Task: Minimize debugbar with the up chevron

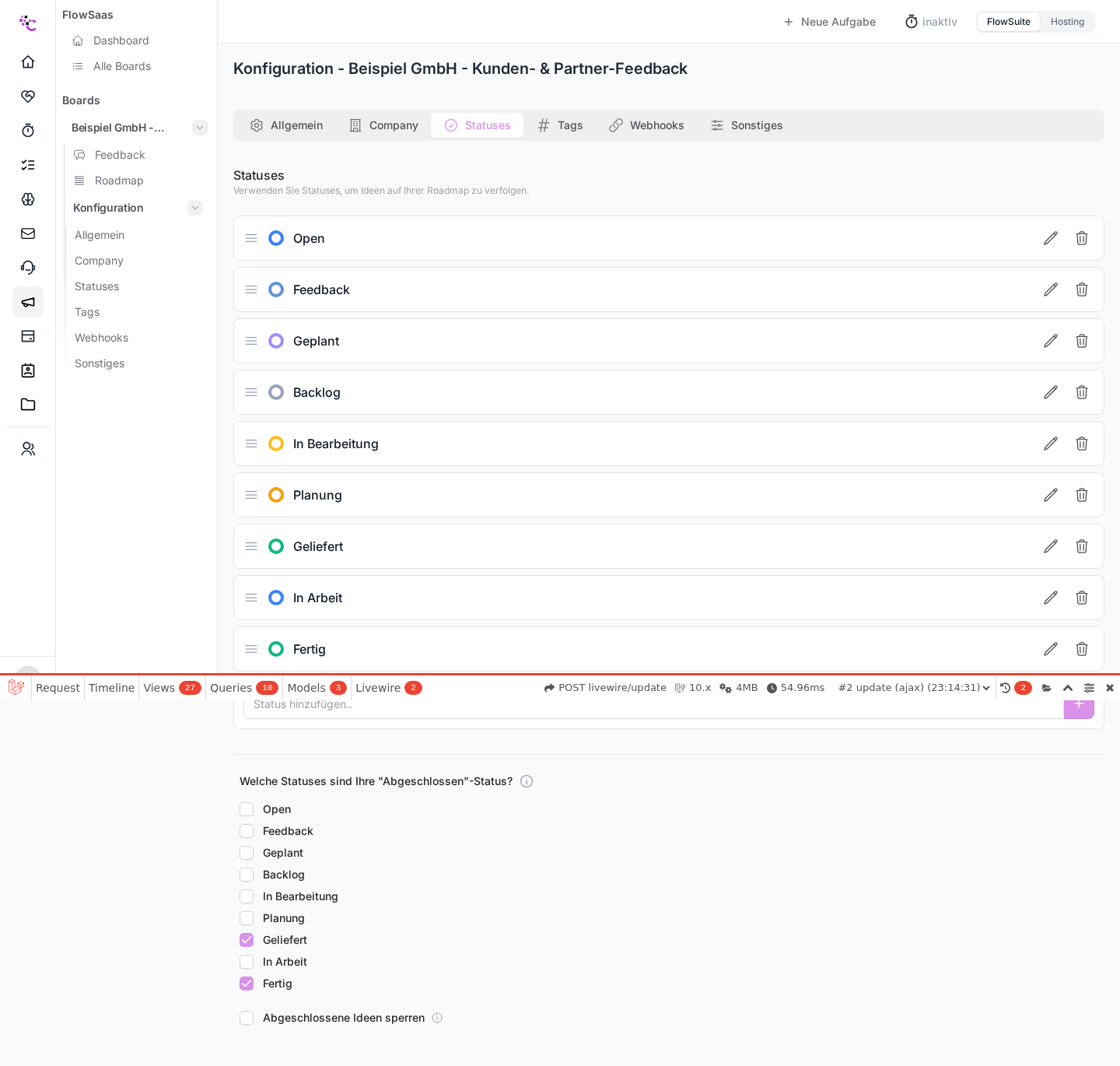Action: coord(1068,688)
